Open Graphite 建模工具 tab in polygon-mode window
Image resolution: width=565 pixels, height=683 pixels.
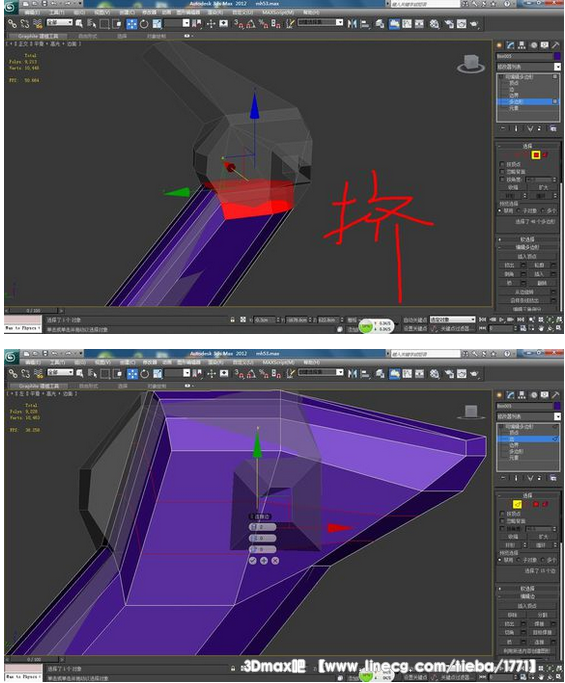[38, 36]
